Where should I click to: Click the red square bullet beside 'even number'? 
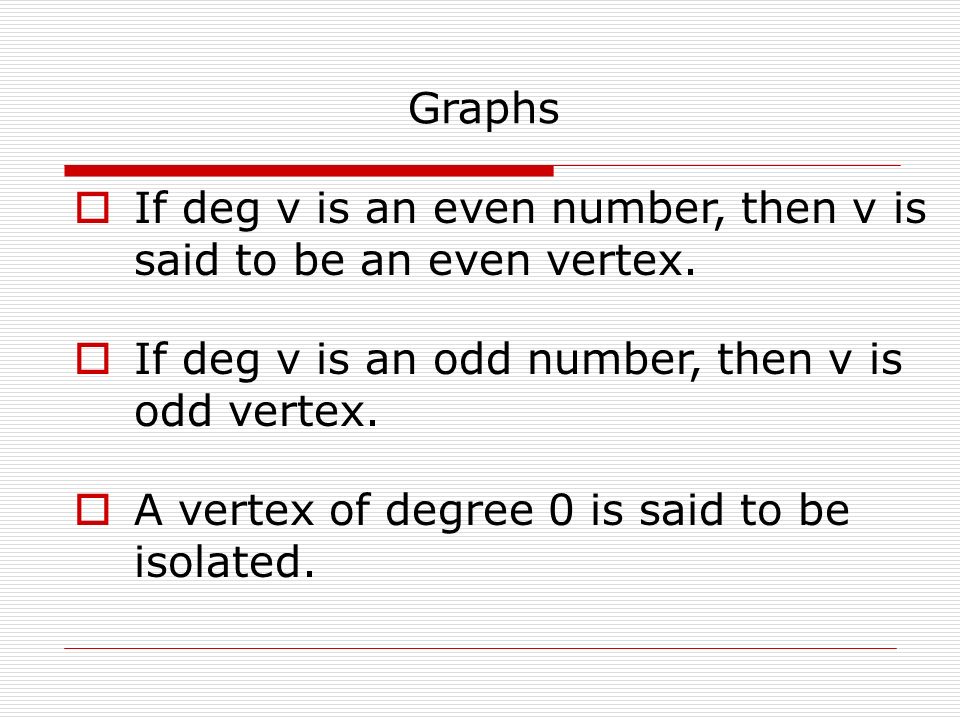pyautogui.click(x=92, y=208)
